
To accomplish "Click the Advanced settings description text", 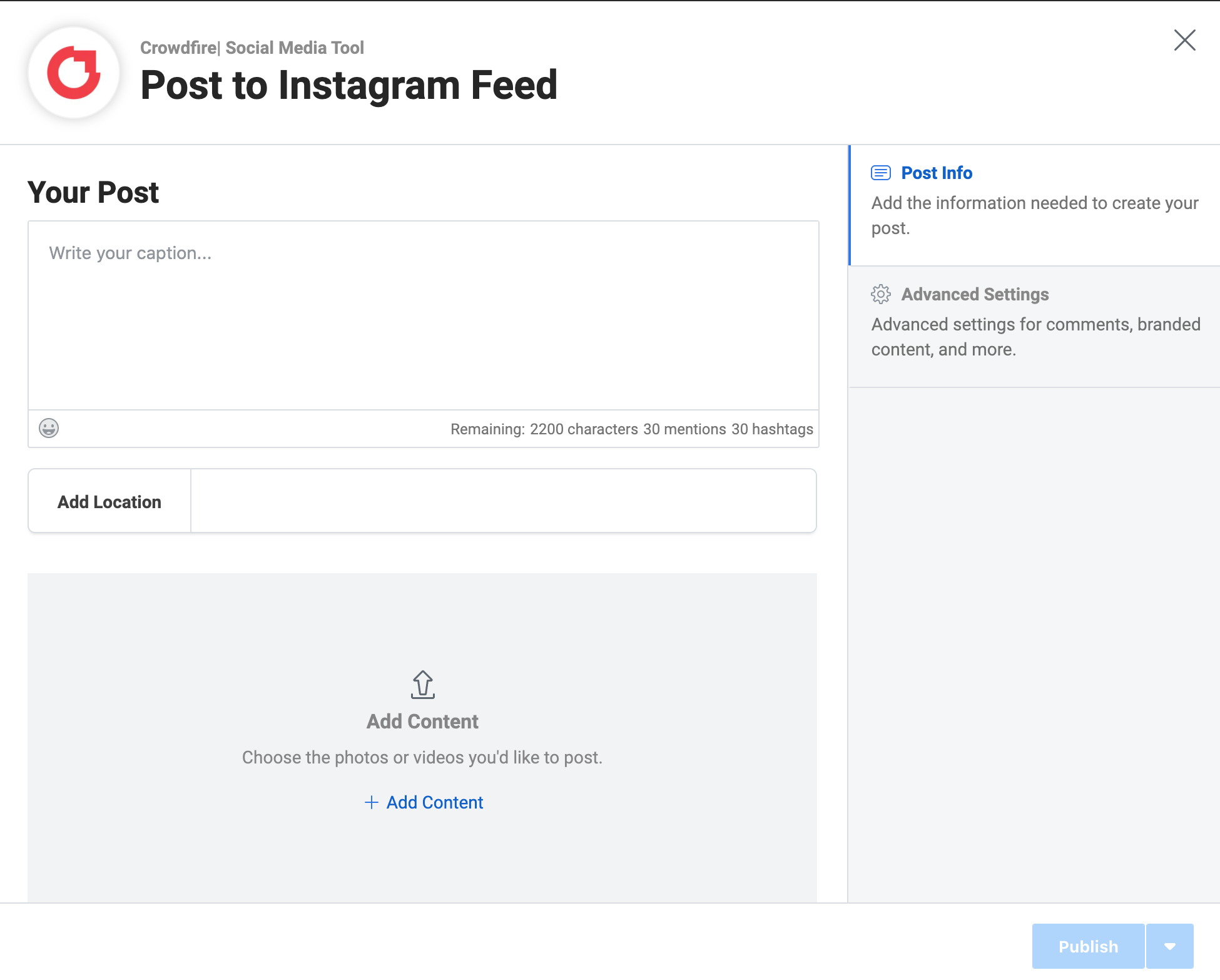I will point(1035,337).
